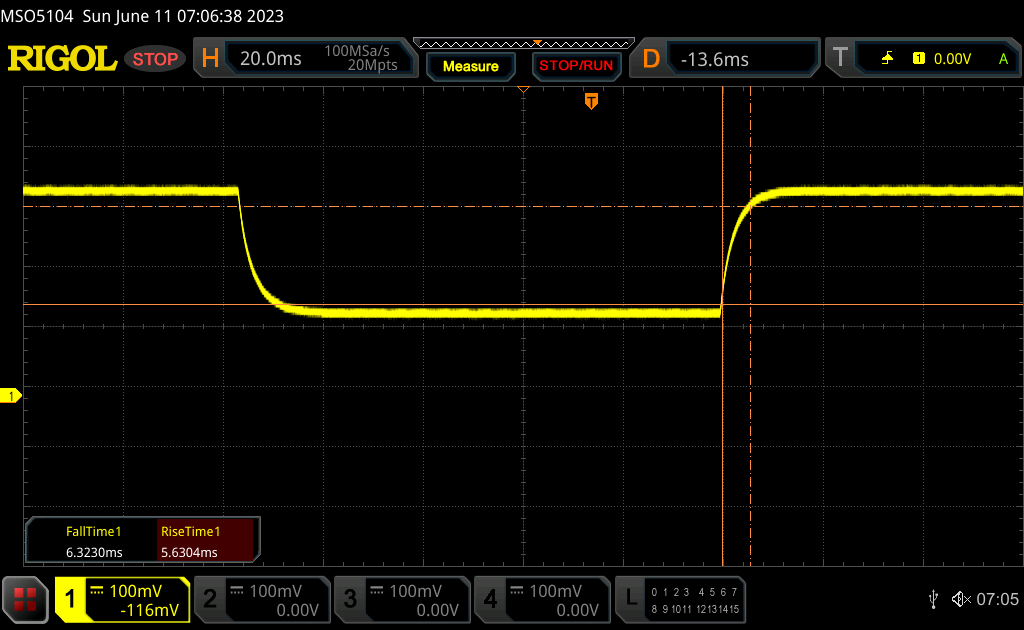Click the red STOP status indicator
Image resolution: width=1024 pixels, height=630 pixels.
(x=155, y=59)
